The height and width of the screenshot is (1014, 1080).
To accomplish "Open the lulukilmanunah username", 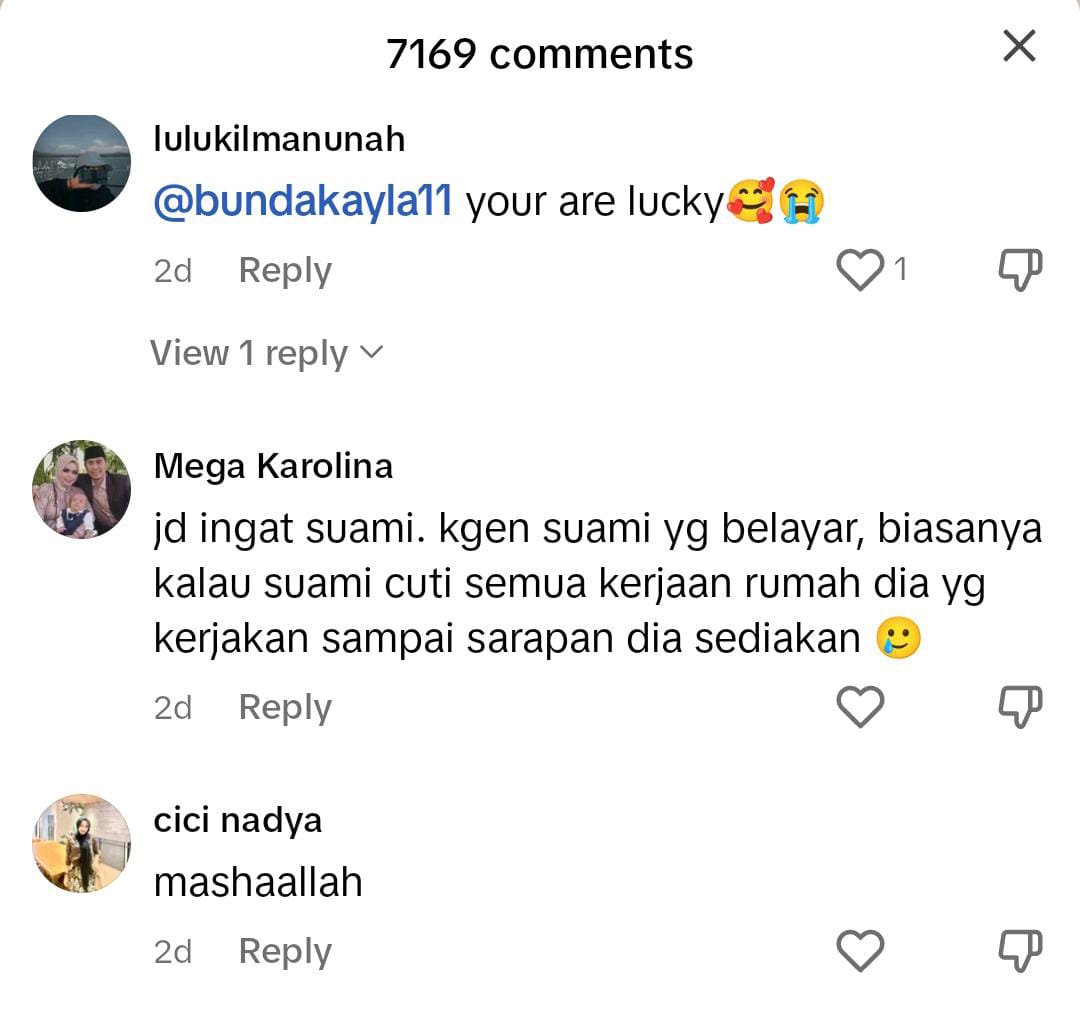I will pos(279,139).
